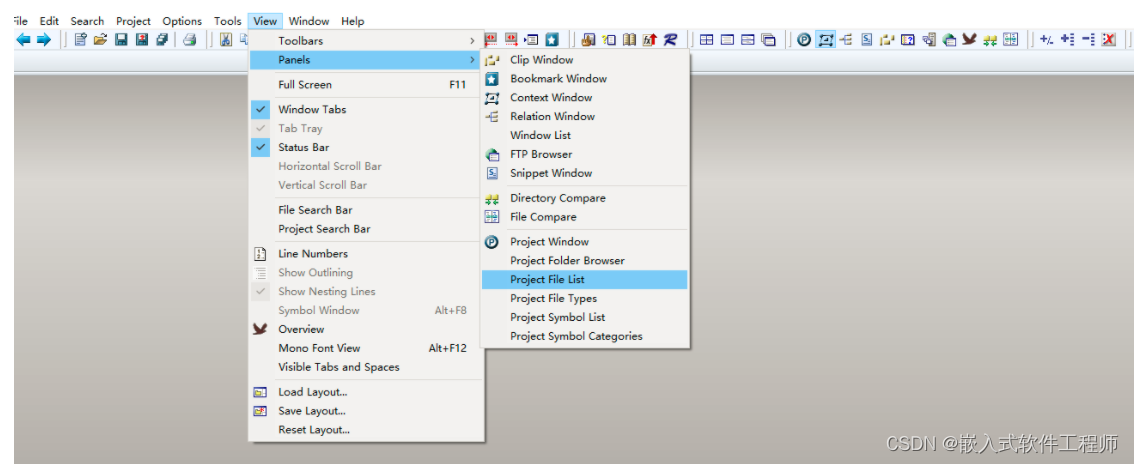The image size is (1134, 464).
Task: Toggle the Overview item in View menu
Action: pos(301,329)
